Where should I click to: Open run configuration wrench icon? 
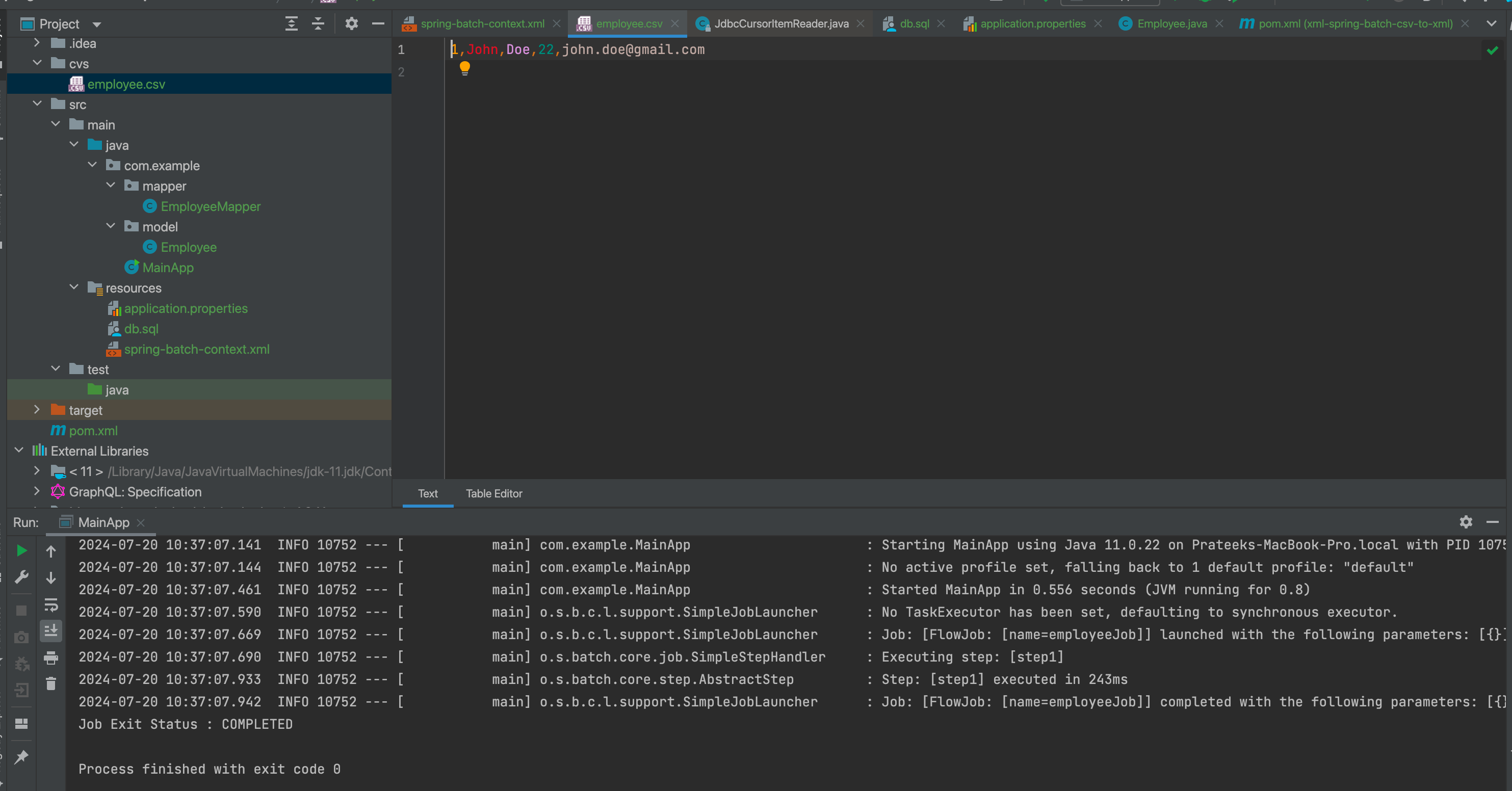coord(22,577)
